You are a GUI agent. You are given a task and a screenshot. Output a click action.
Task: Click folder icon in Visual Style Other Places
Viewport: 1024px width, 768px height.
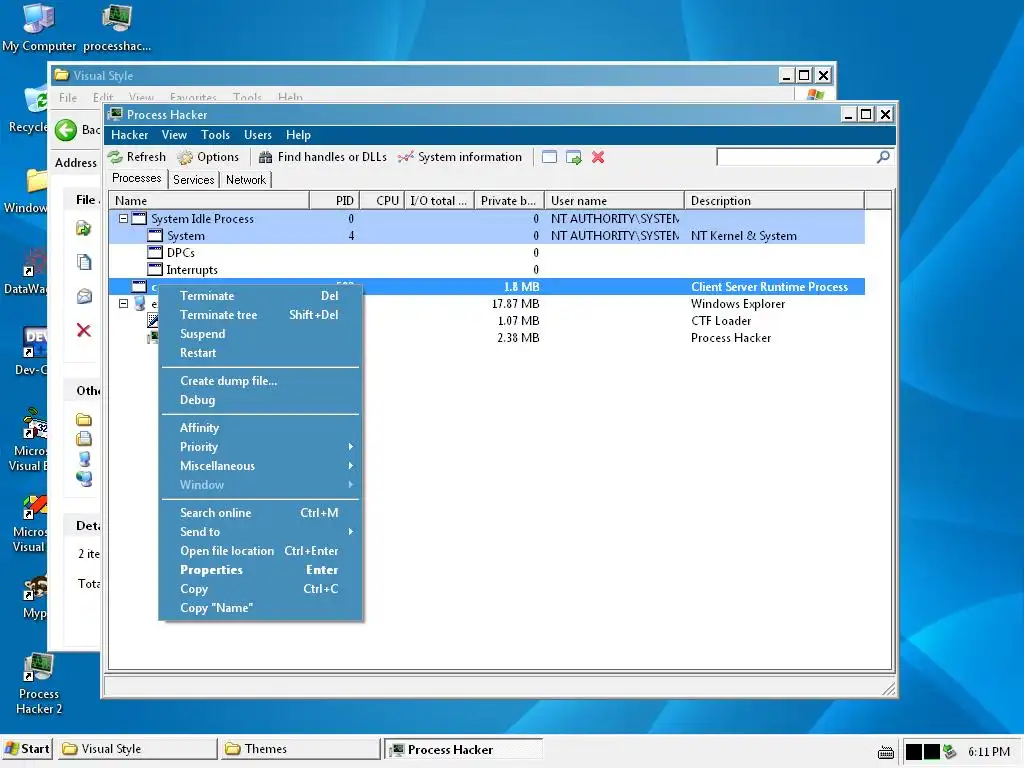(84, 419)
